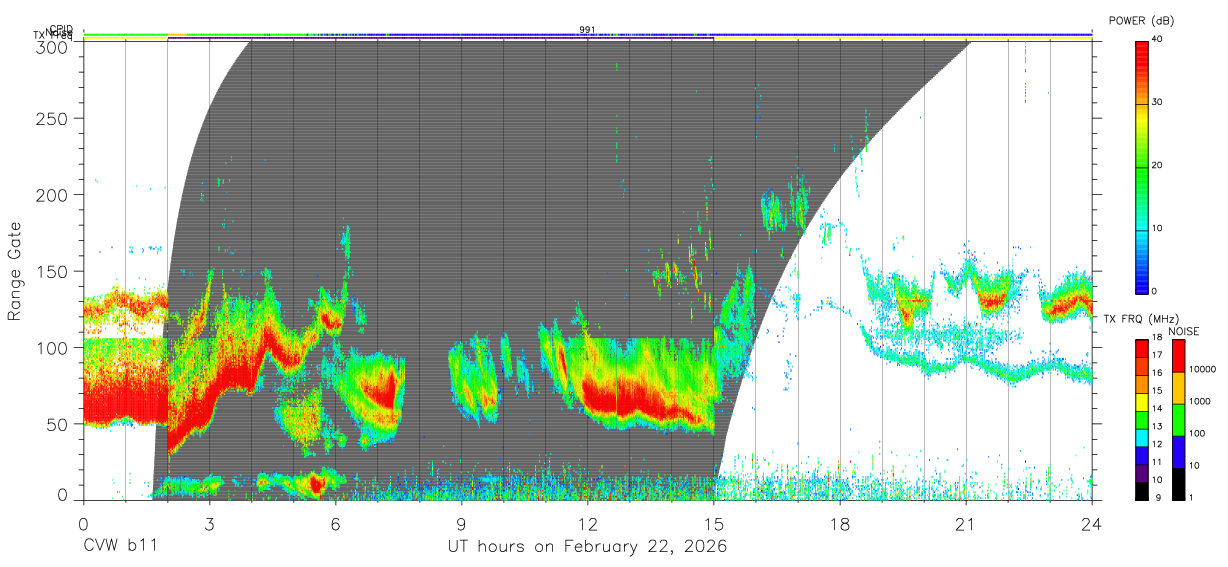Click the 13 label on TX FRQ legend

pyautogui.click(x=1157, y=426)
